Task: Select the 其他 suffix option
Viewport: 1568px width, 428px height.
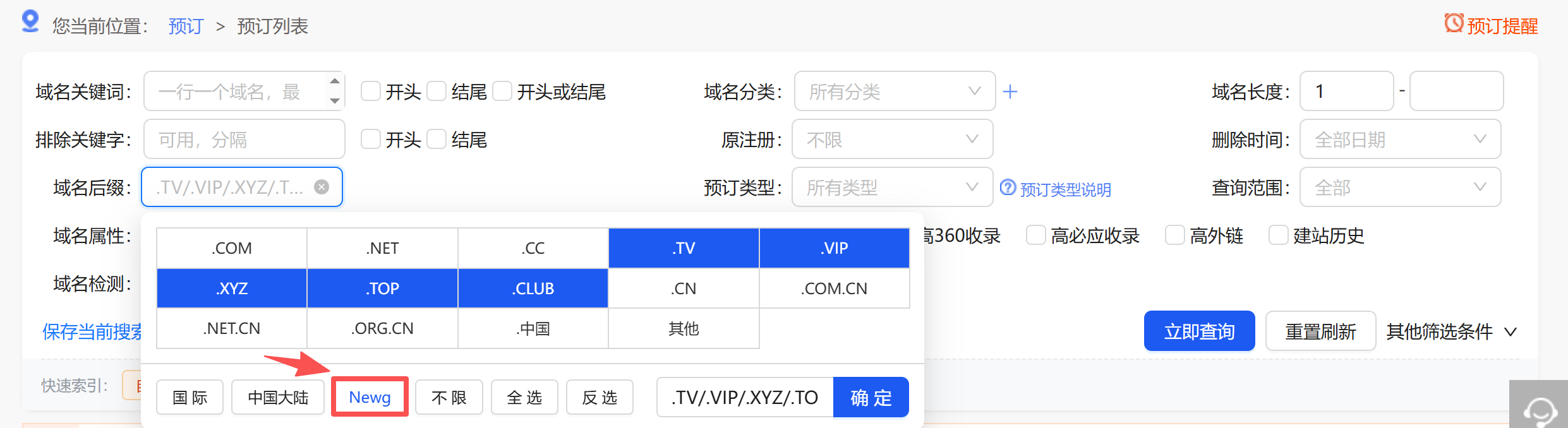Action: tap(684, 328)
